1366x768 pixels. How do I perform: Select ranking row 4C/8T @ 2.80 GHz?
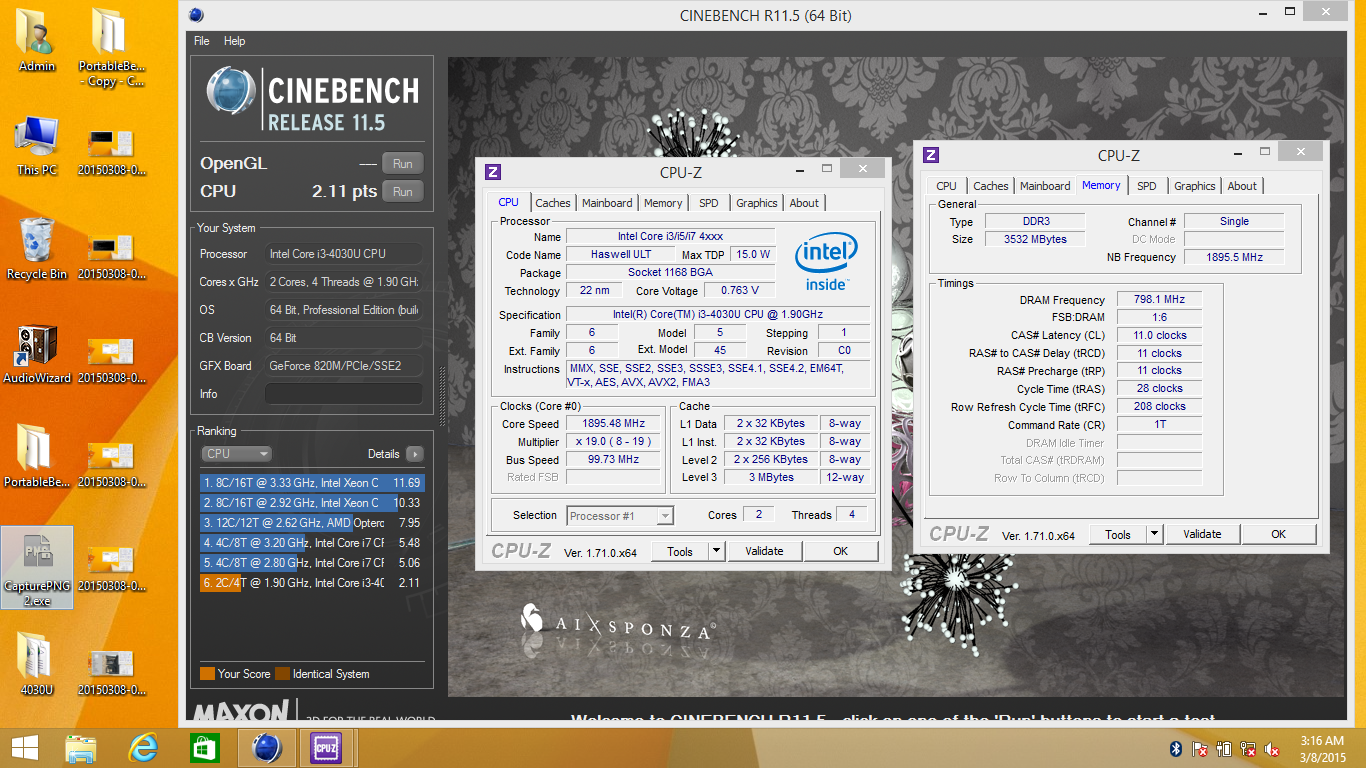coord(312,563)
